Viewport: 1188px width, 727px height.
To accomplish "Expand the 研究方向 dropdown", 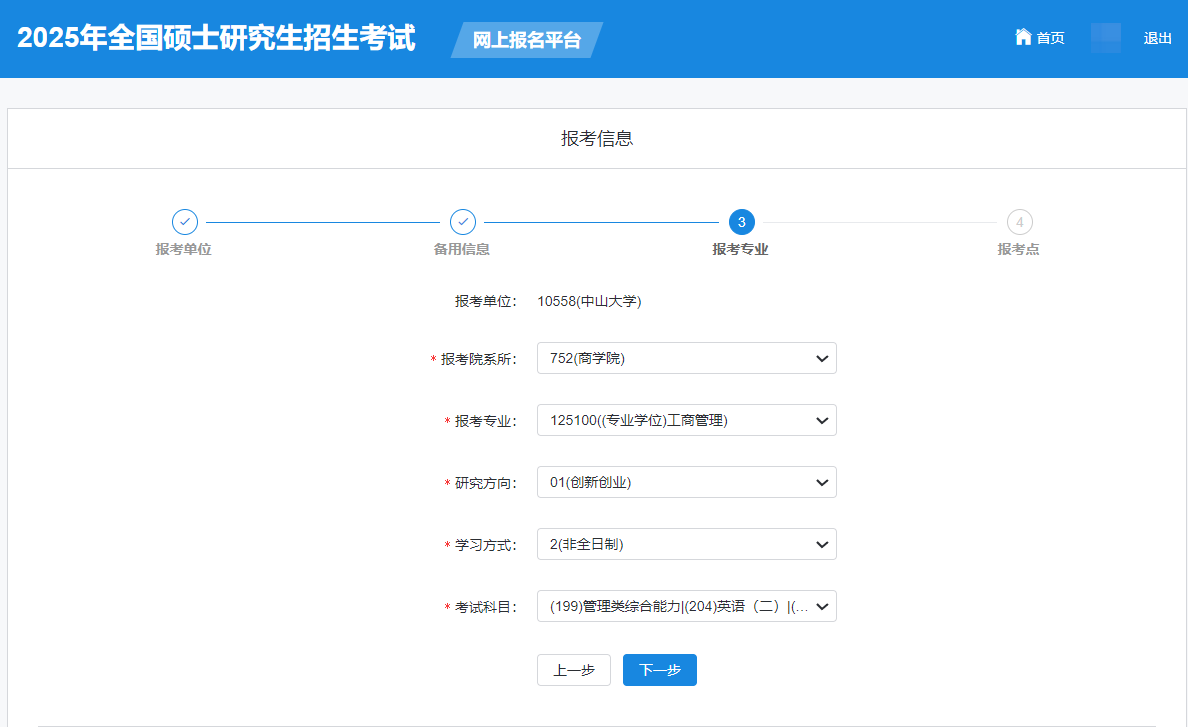I will click(686, 482).
